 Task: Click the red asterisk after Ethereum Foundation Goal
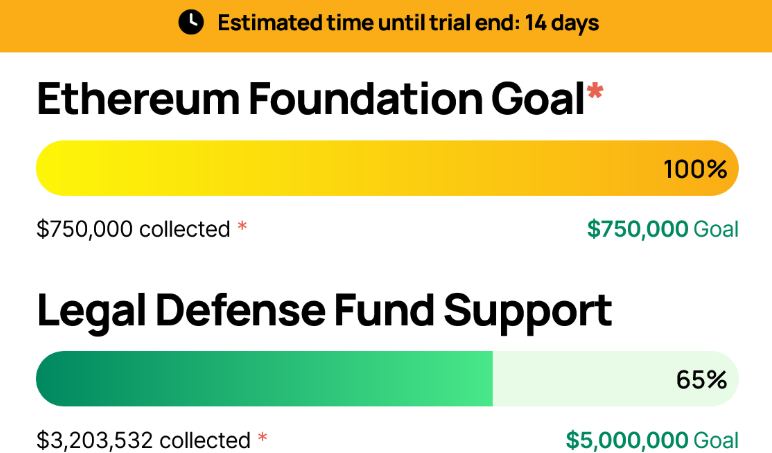click(x=595, y=95)
